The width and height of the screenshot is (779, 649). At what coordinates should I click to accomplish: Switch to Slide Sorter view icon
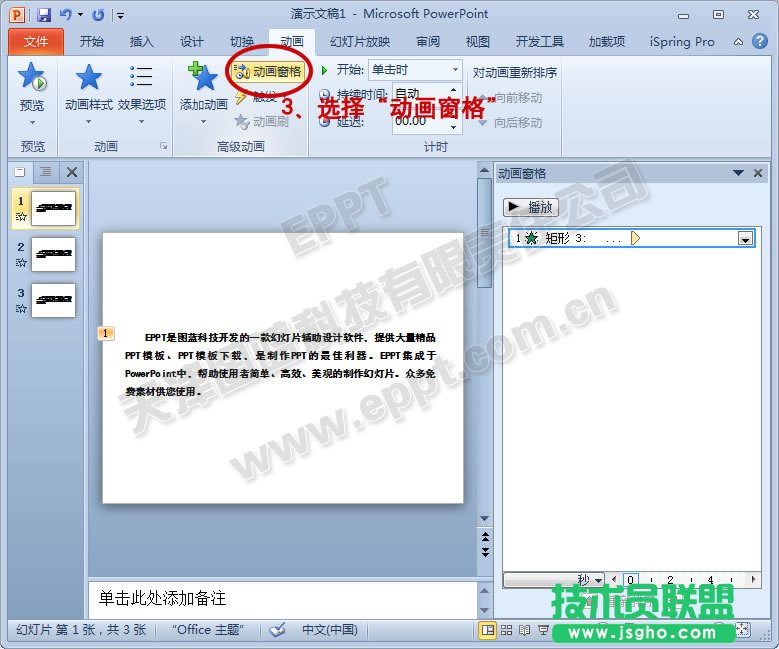coord(506,630)
